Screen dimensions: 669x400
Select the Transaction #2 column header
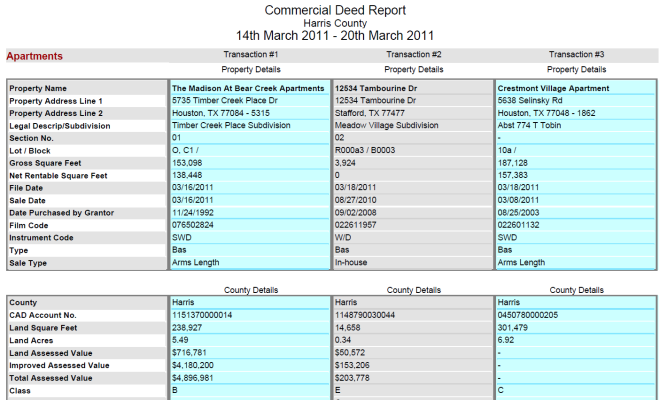413,54
